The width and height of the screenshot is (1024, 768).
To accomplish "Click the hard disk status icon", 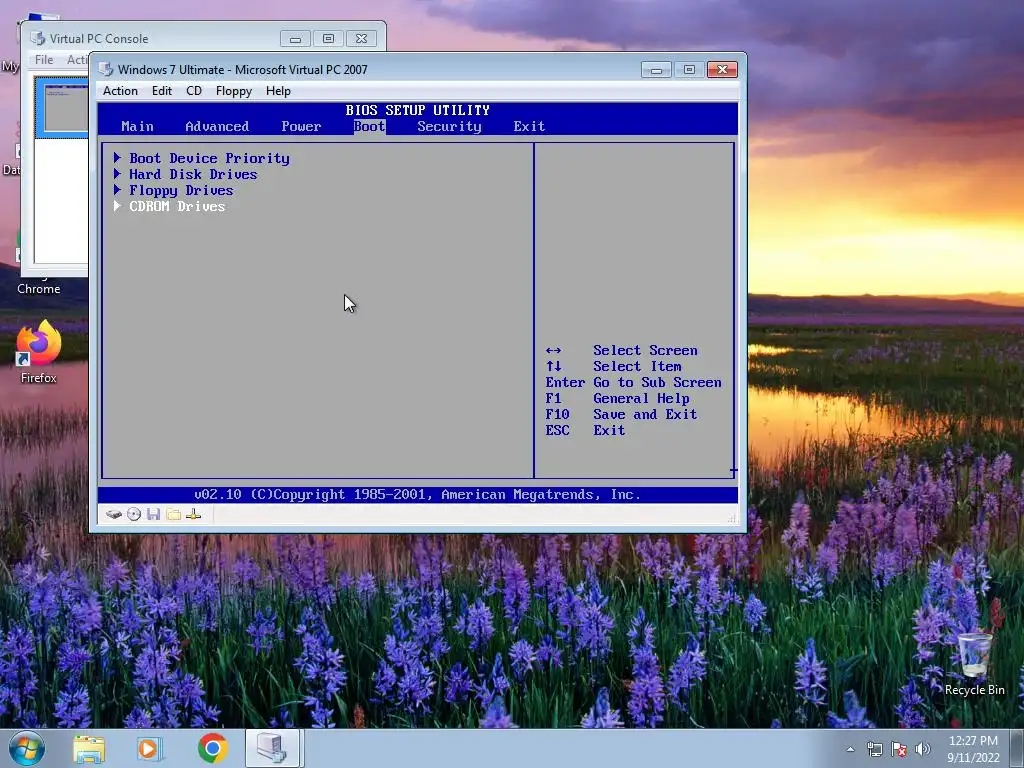I will (x=114, y=515).
